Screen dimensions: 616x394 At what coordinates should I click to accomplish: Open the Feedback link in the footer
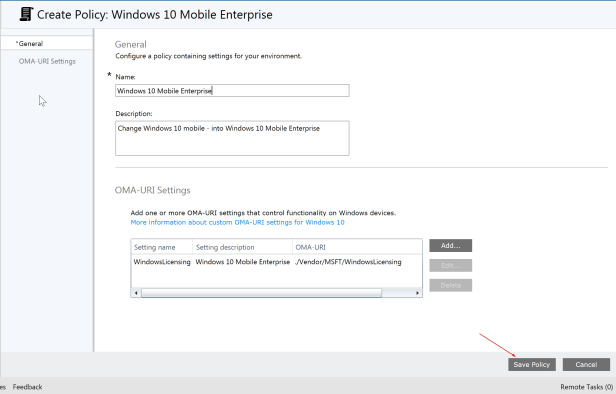pos(28,387)
